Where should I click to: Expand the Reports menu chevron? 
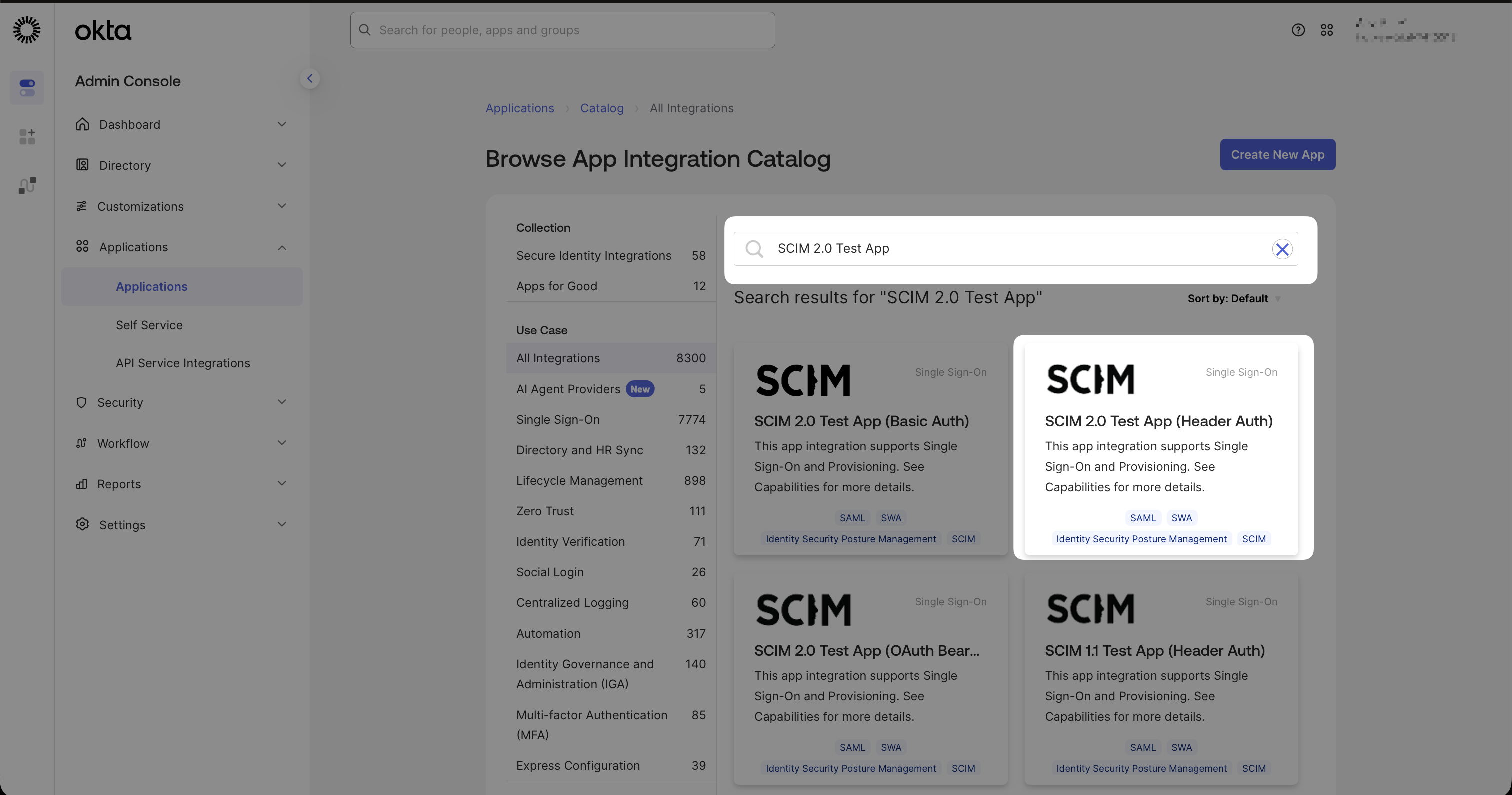tap(282, 484)
